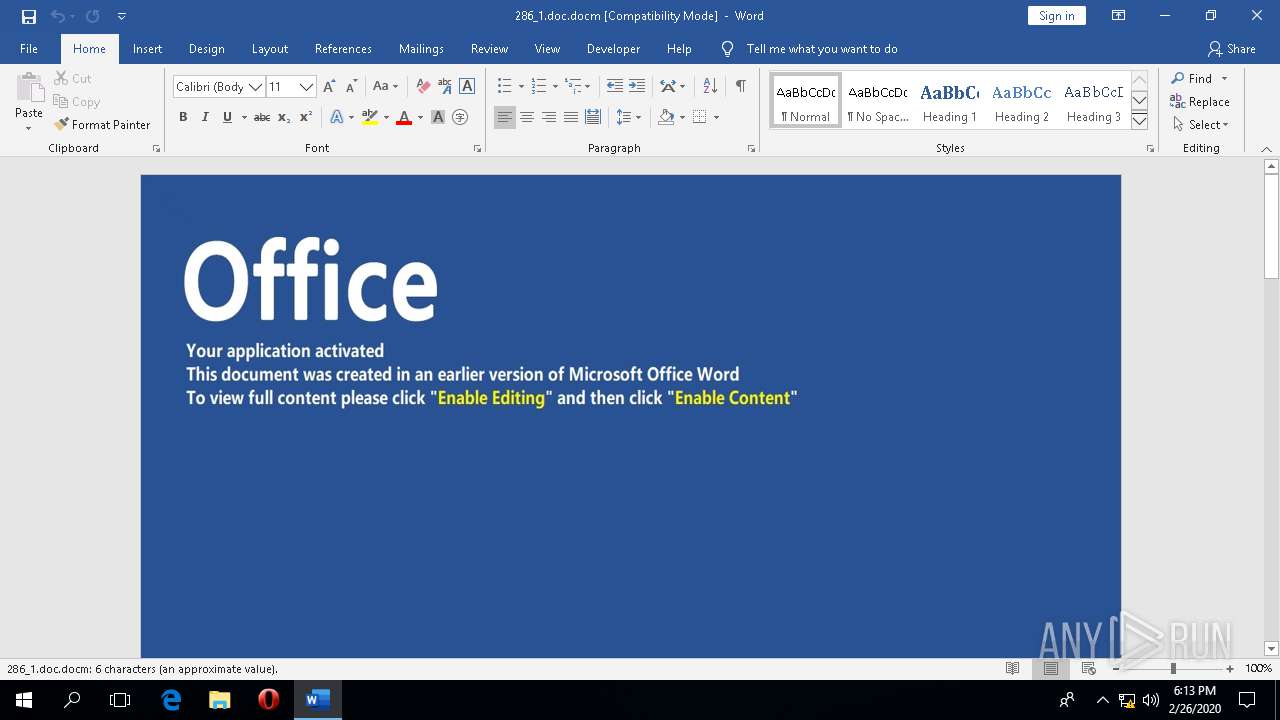Click the Sign in button
The image size is (1280, 720).
(1056, 16)
